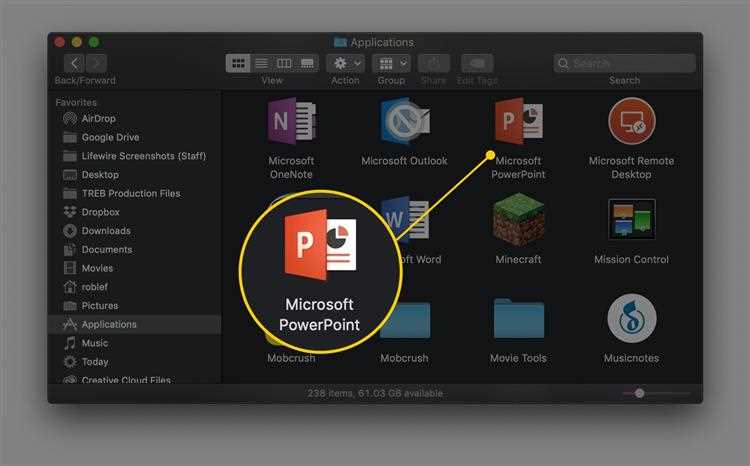750x466 pixels.
Task: Open Google Drive in the sidebar
Action: tap(110, 137)
